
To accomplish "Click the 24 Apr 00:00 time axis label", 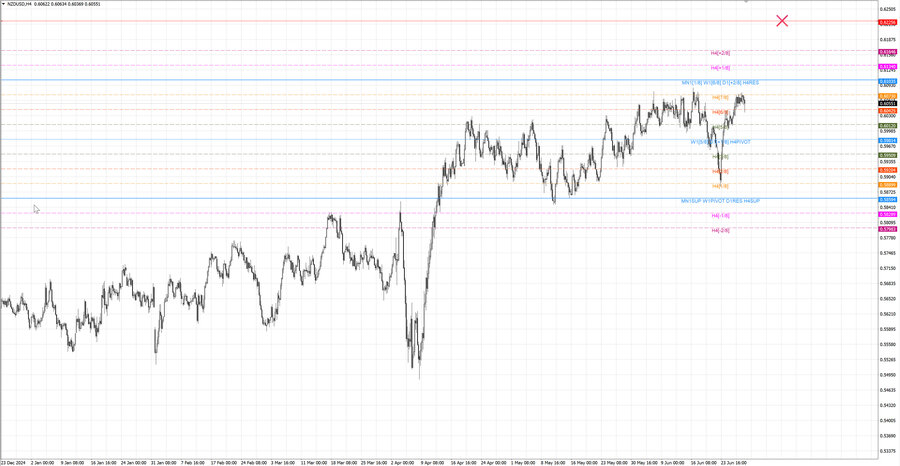I will click(x=492, y=462).
